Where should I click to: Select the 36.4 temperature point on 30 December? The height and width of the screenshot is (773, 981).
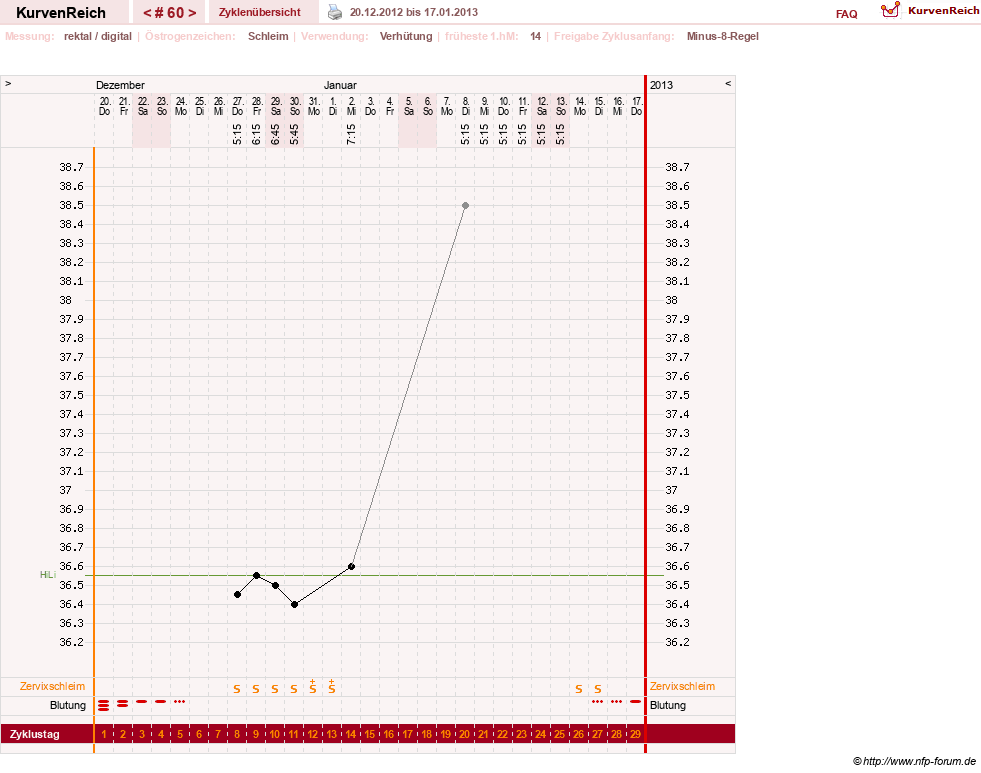pyautogui.click(x=295, y=605)
